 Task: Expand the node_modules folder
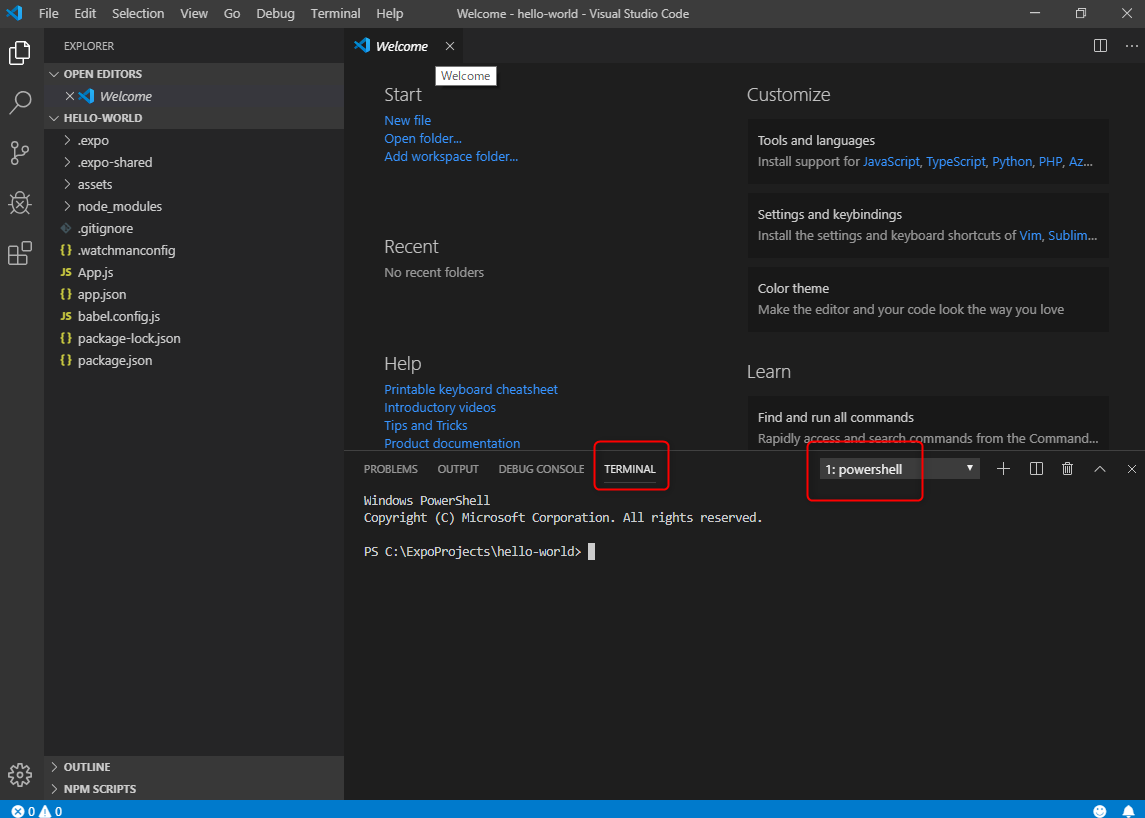tap(194, 206)
